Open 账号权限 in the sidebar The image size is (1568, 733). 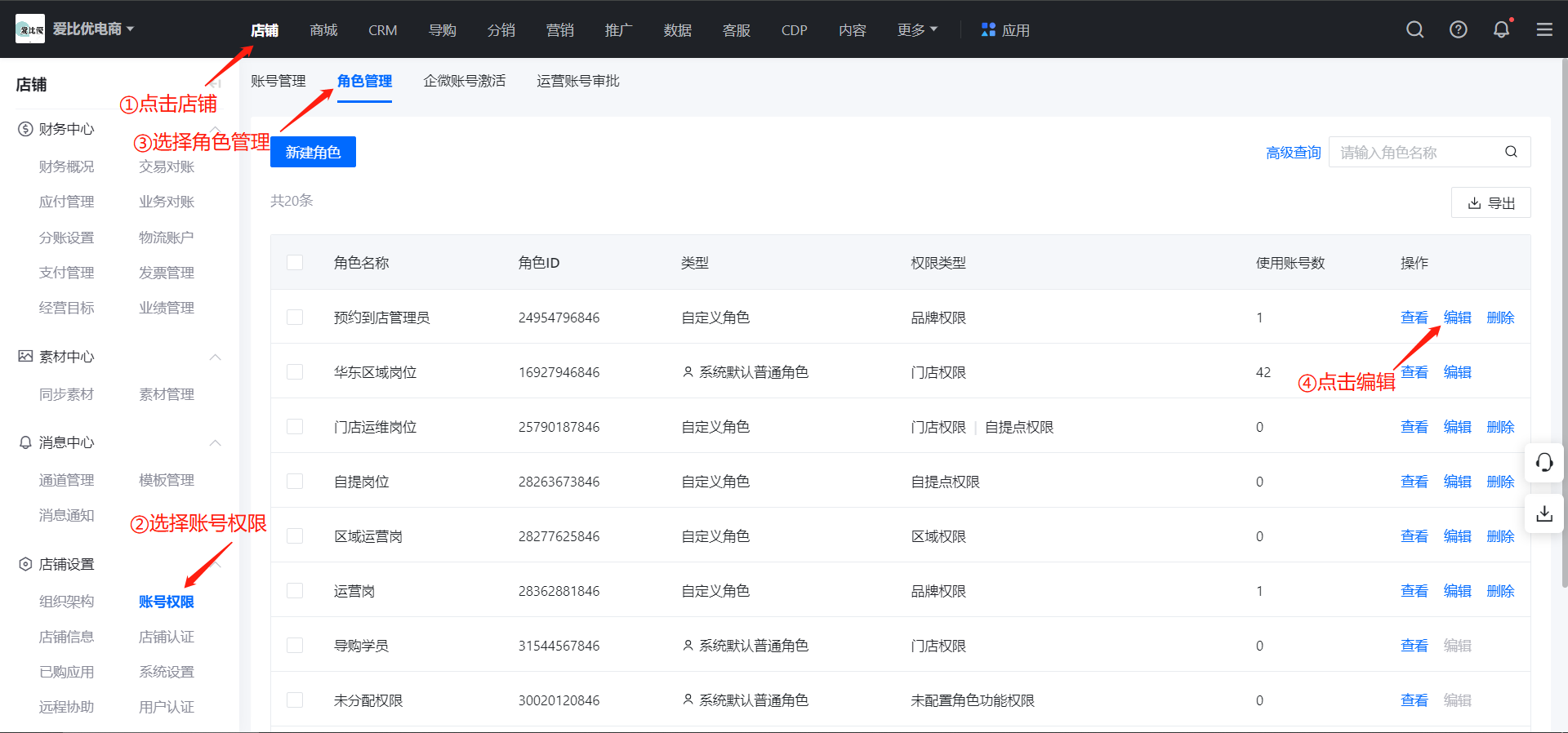166,602
